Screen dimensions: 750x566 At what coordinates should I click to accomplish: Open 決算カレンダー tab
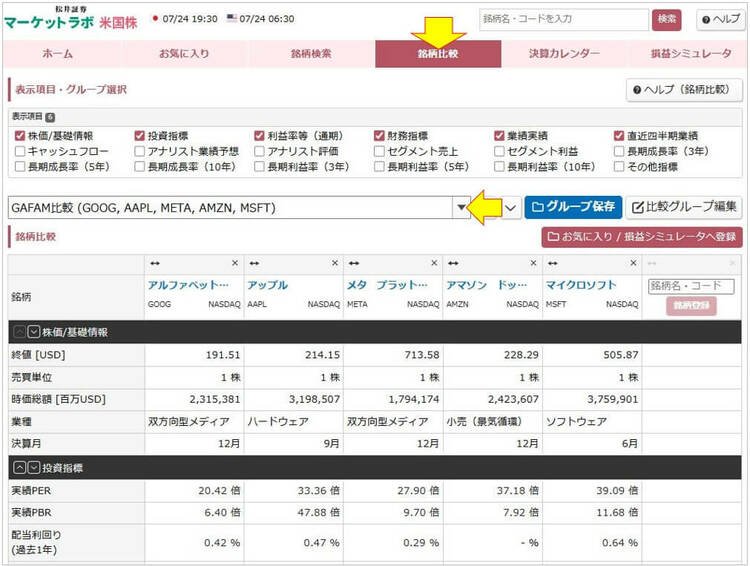click(564, 54)
